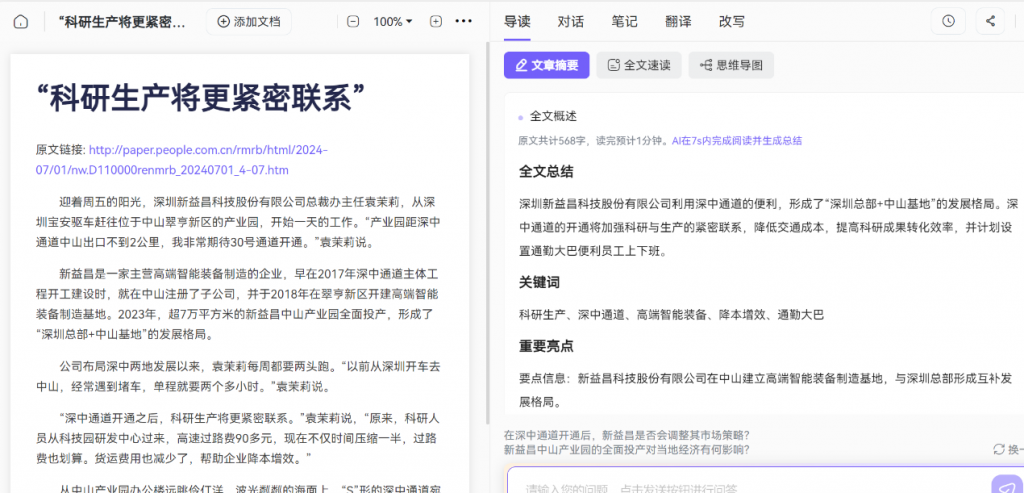The image size is (1024, 493).
Task: Switch to the 翻译 tab
Action: (x=678, y=22)
